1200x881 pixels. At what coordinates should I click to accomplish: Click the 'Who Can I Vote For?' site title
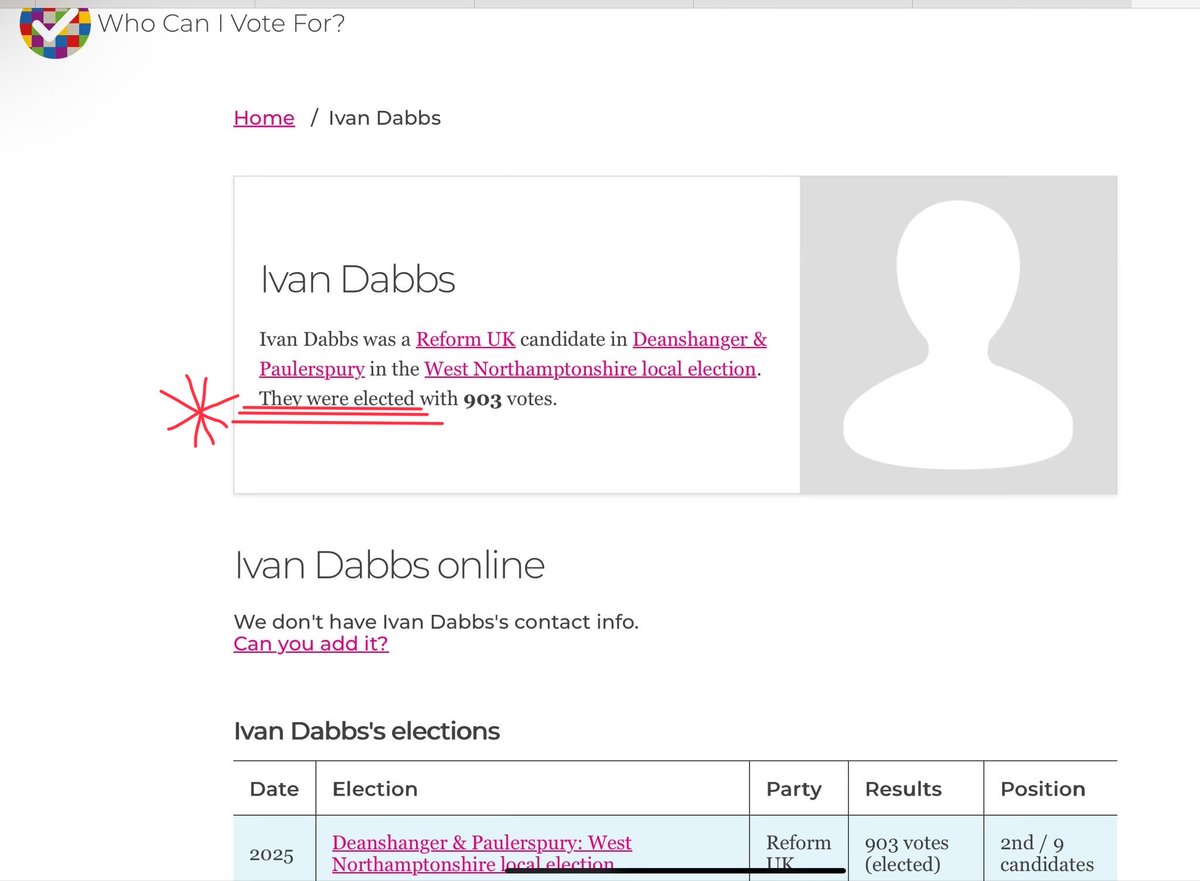click(x=222, y=22)
